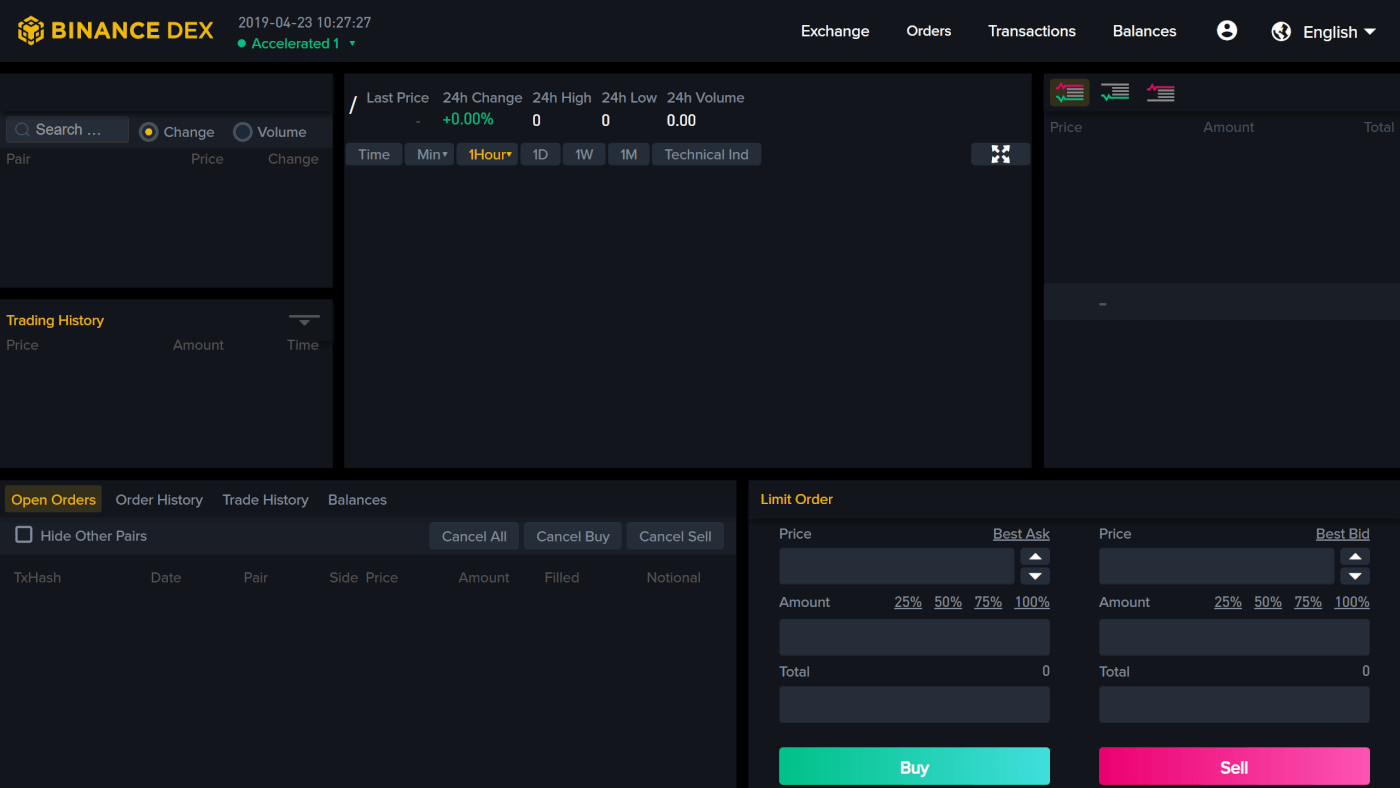Increase buy price with up arrow
1400x788 pixels.
pos(1034,557)
